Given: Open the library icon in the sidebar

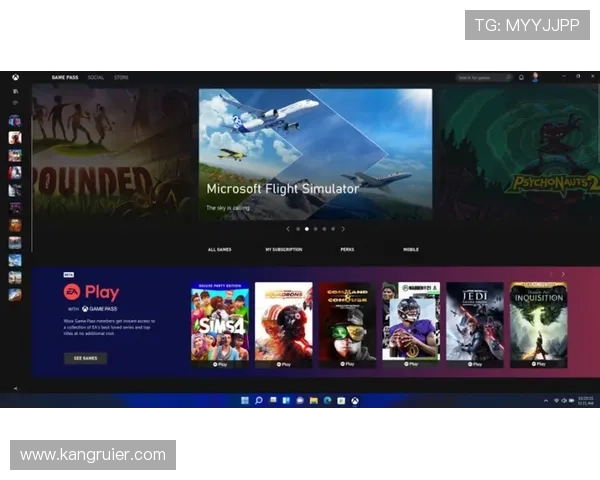Looking at the screenshot, I should 15,90.
